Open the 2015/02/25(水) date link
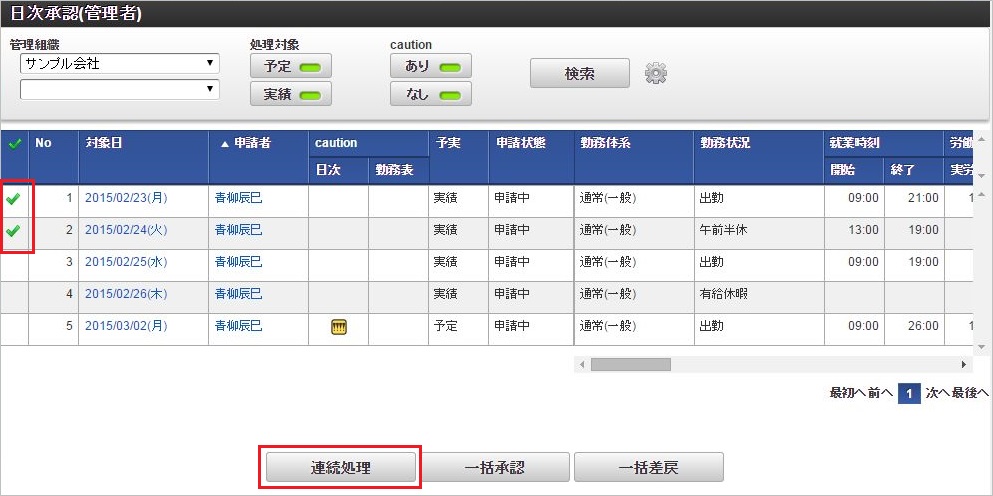Screen dimensions: 993x496 [x=126, y=262]
